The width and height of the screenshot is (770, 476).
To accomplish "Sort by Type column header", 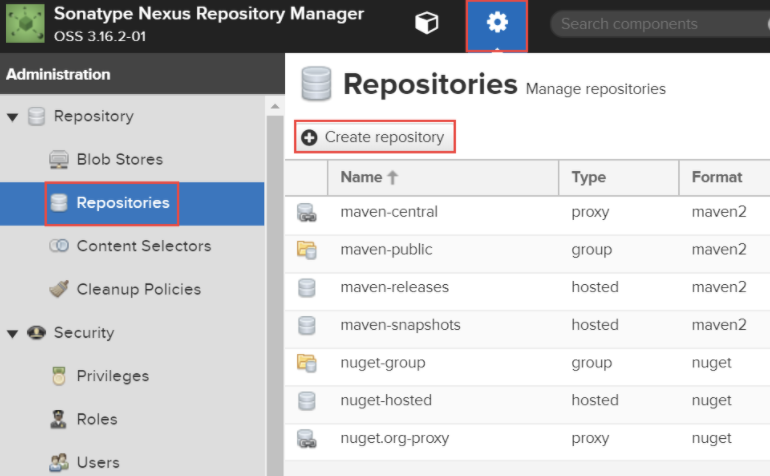I will pos(618,177).
